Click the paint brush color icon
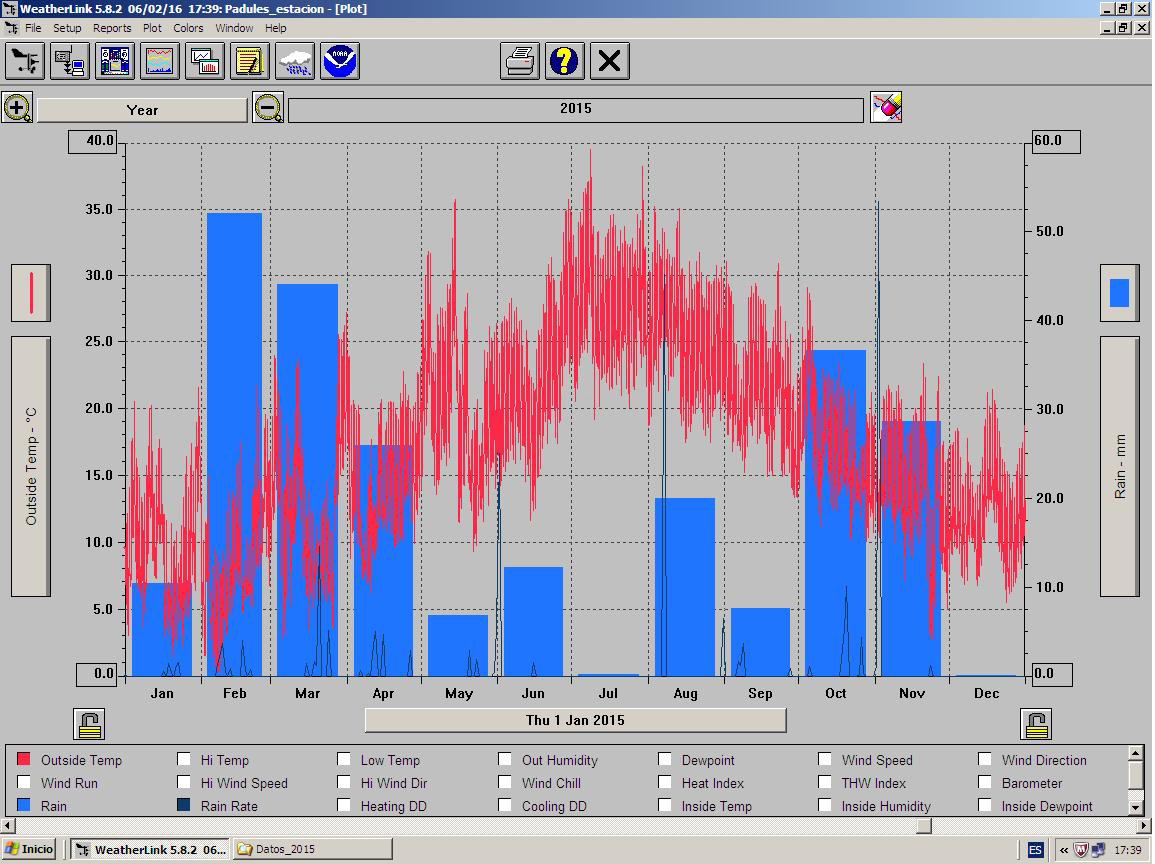Image resolution: width=1155 pixels, height=864 pixels. point(886,108)
